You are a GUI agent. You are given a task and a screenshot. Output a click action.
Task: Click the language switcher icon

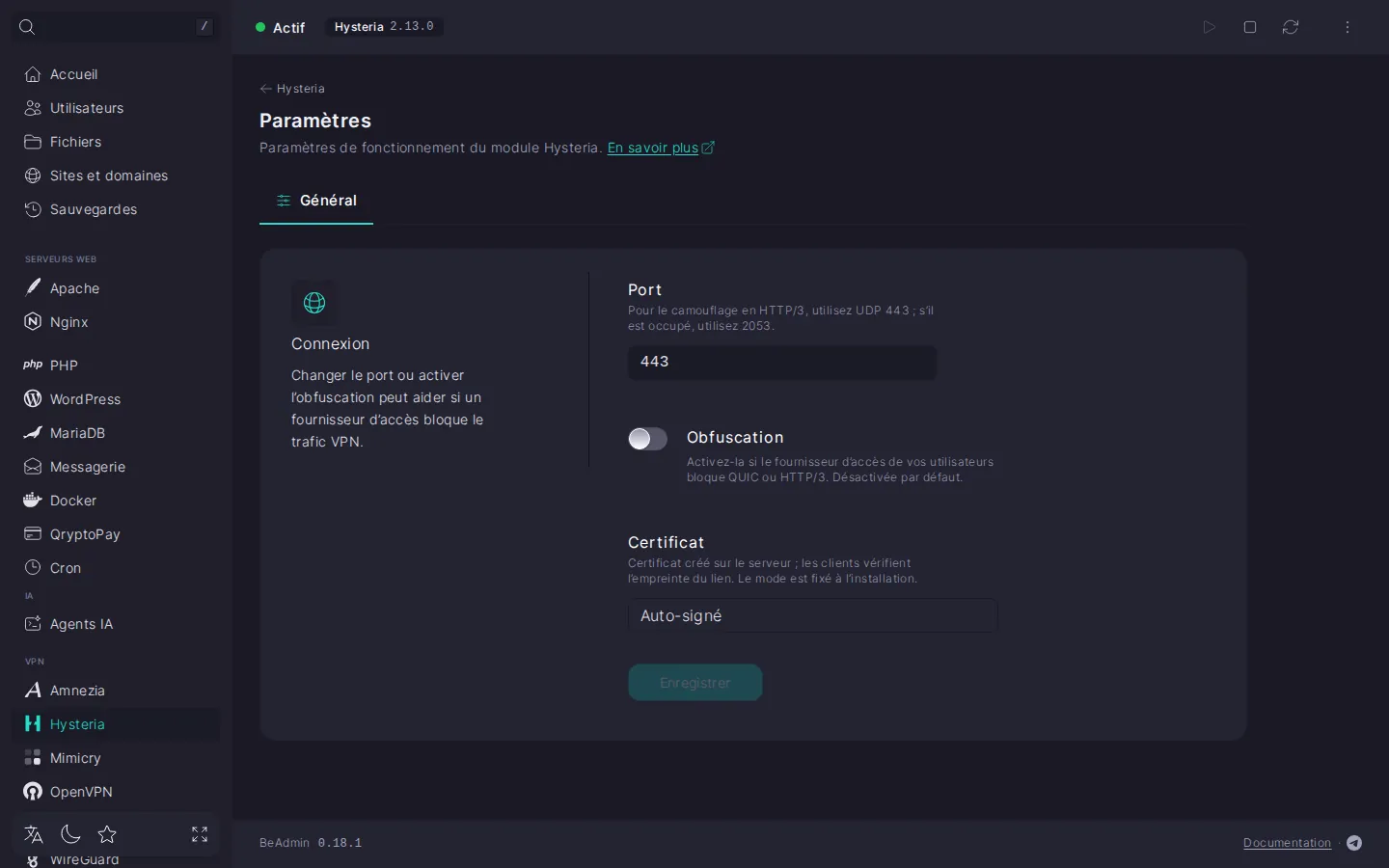point(34,834)
